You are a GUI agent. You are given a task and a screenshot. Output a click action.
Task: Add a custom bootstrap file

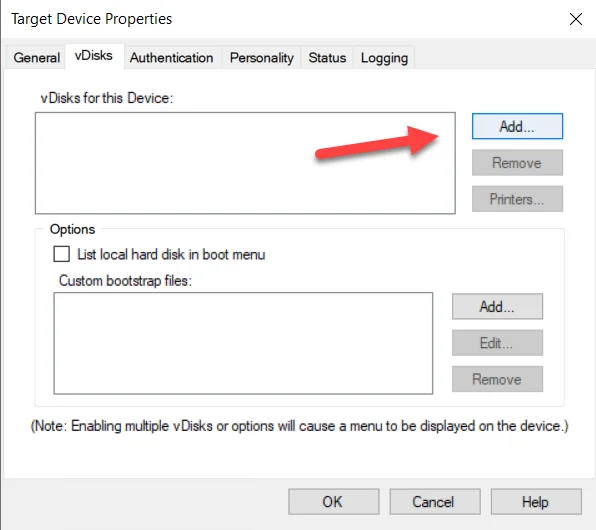click(x=497, y=306)
